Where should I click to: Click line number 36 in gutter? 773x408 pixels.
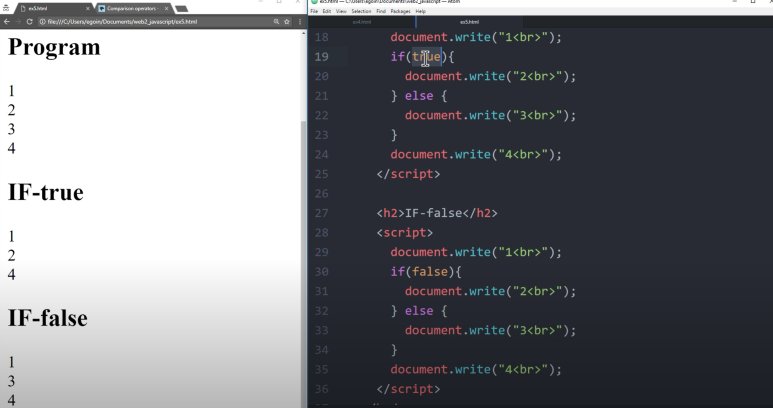tap(321, 389)
